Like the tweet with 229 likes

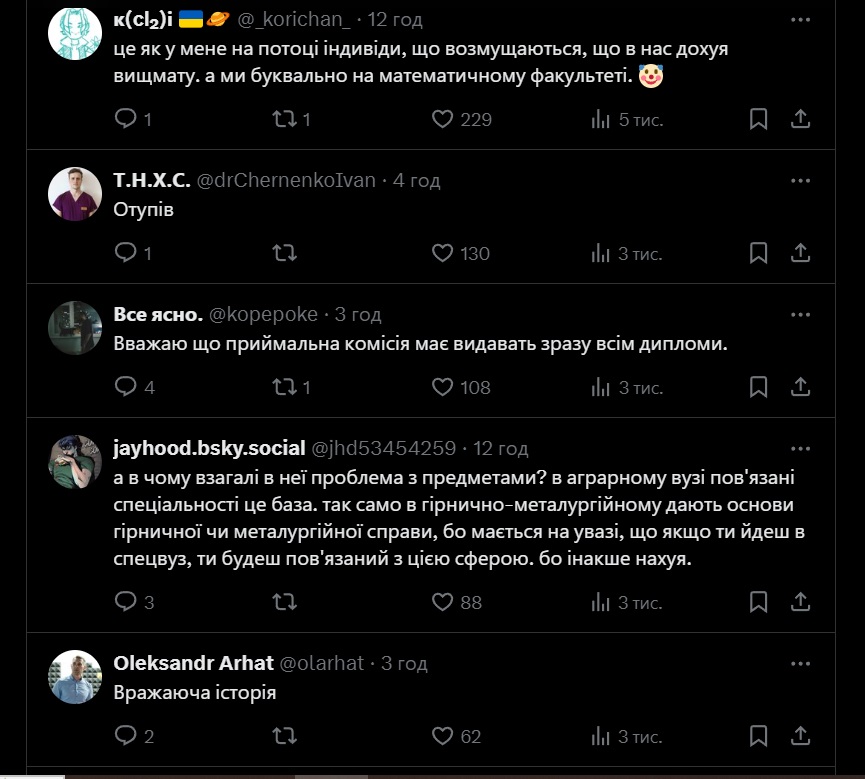(x=443, y=119)
